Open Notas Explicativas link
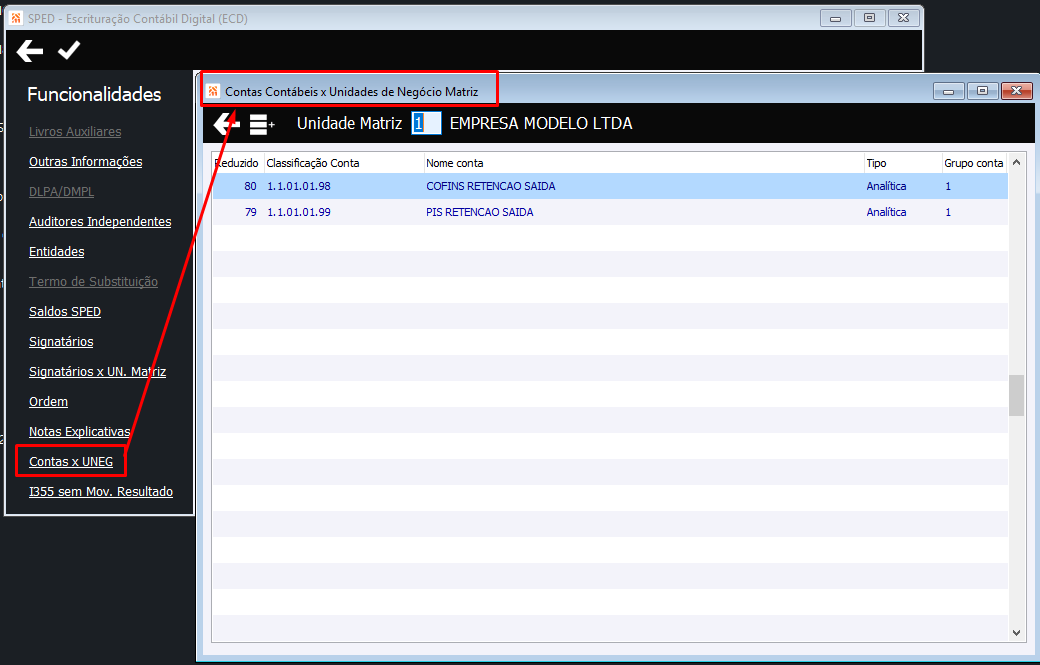Screen dimensions: 1040x665 [80, 432]
